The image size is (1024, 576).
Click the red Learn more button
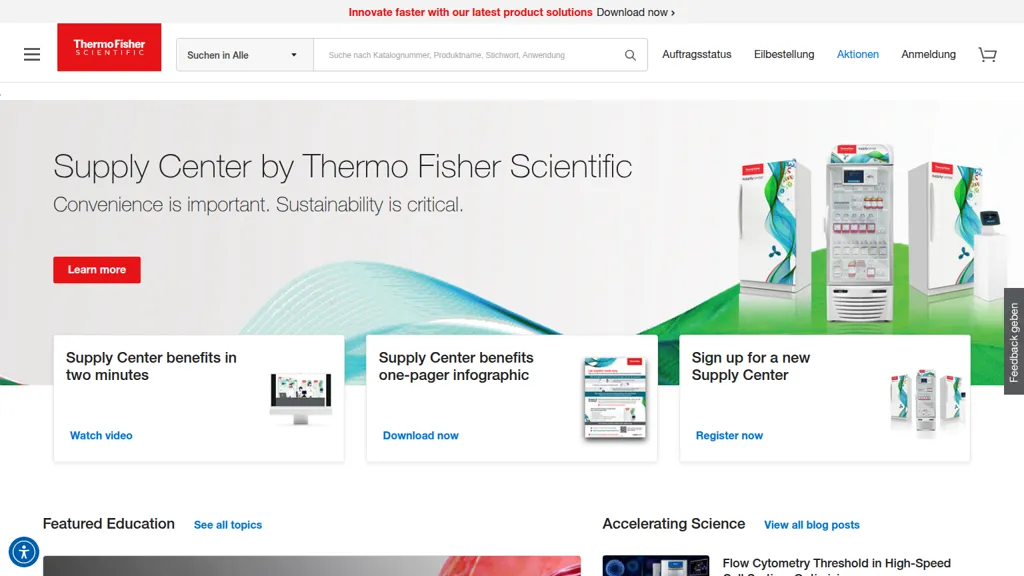pyautogui.click(x=97, y=270)
